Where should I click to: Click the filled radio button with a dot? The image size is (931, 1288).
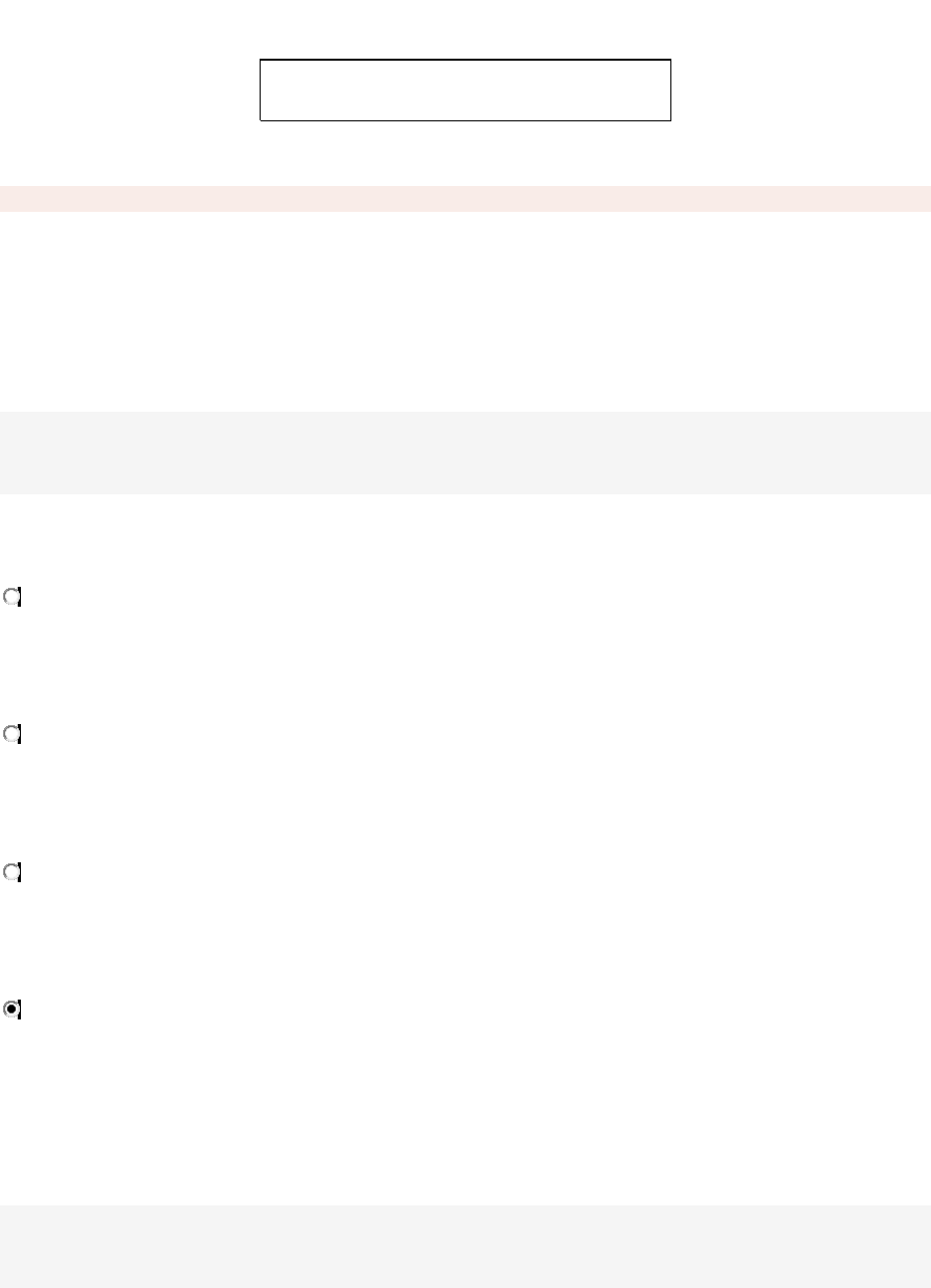pos(12,1009)
